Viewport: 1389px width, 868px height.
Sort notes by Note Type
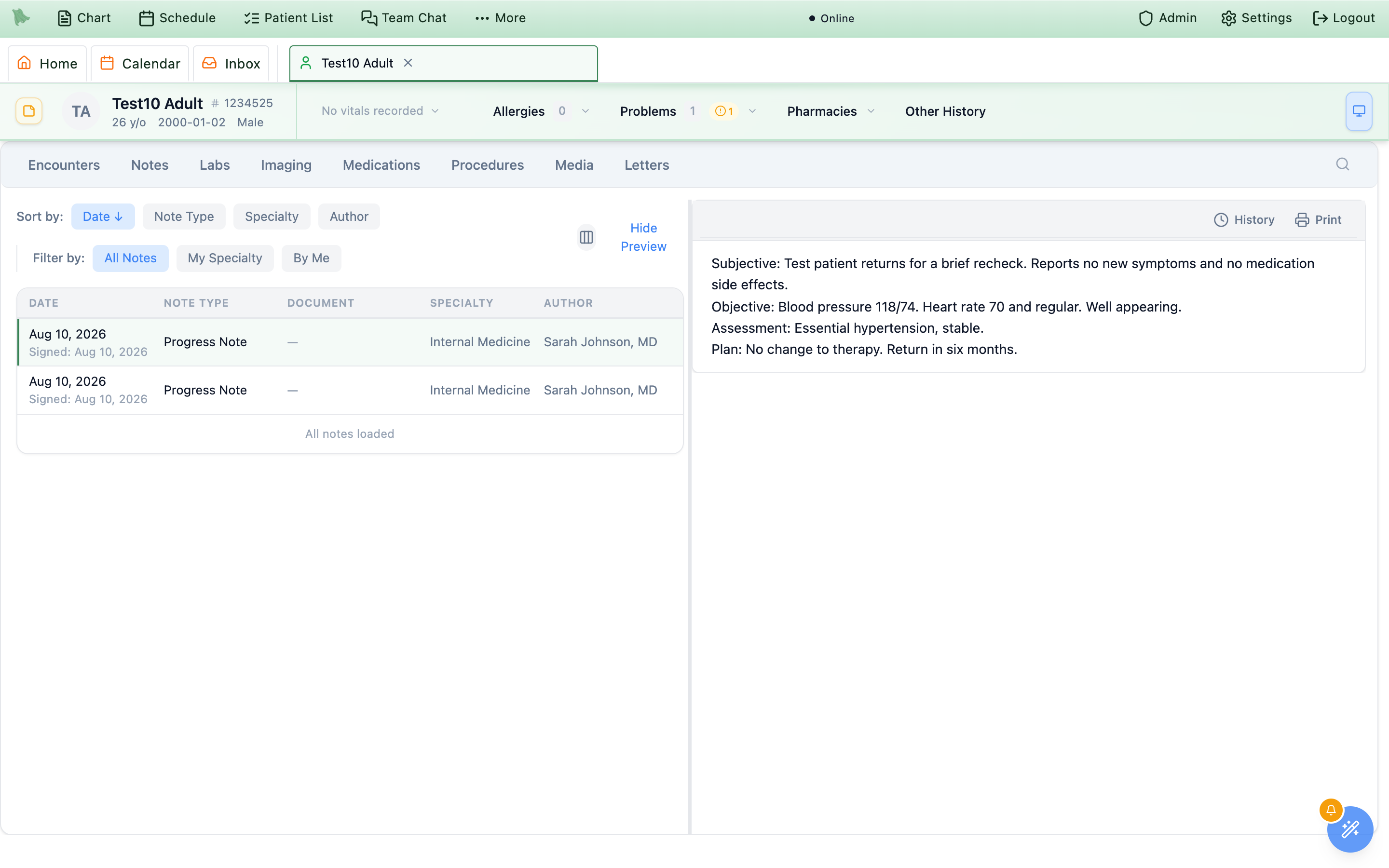point(184,217)
